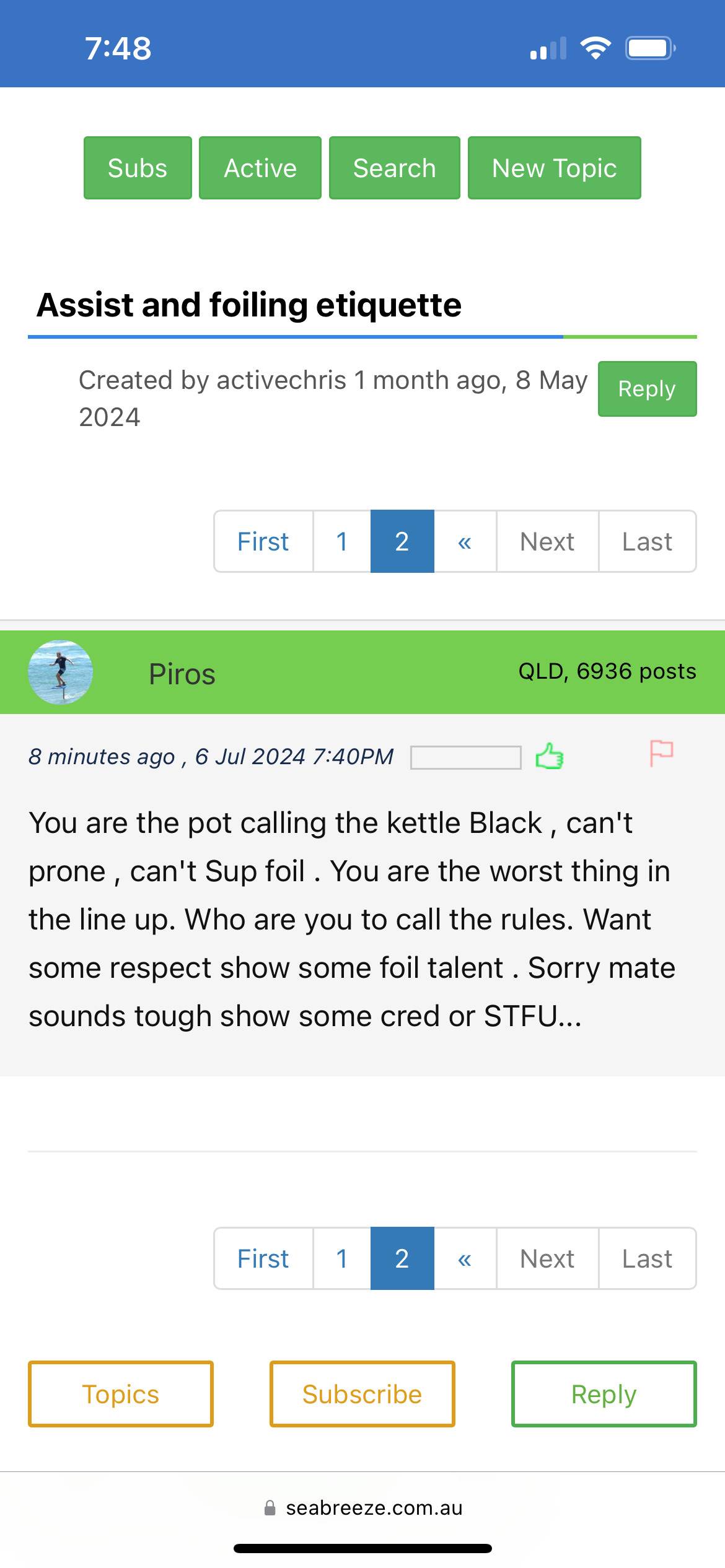This screenshot has height=1568, width=725.
Task: Click the top previous-page double chevron
Action: 465,542
